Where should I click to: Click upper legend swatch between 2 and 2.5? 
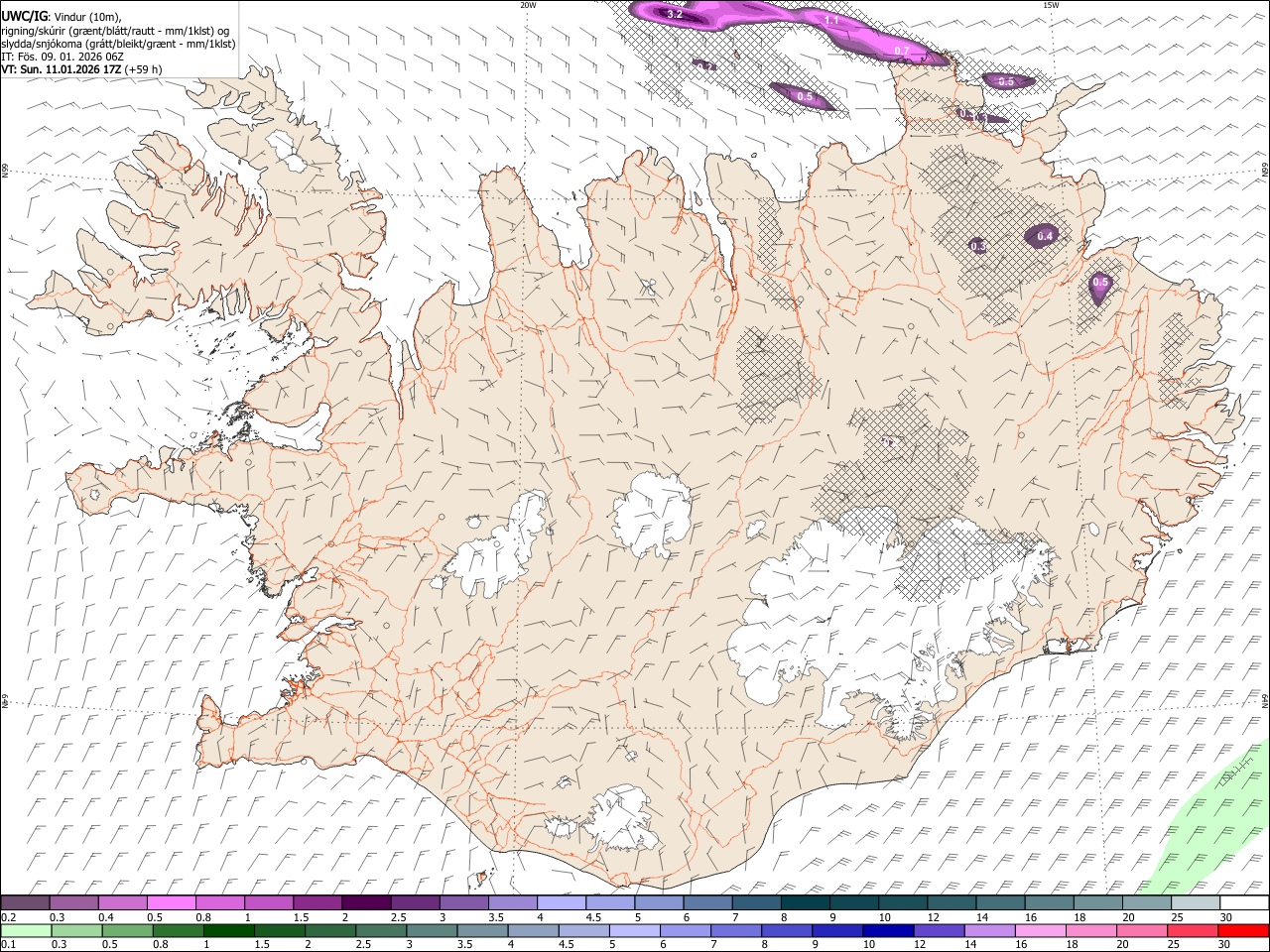pyautogui.click(x=366, y=902)
